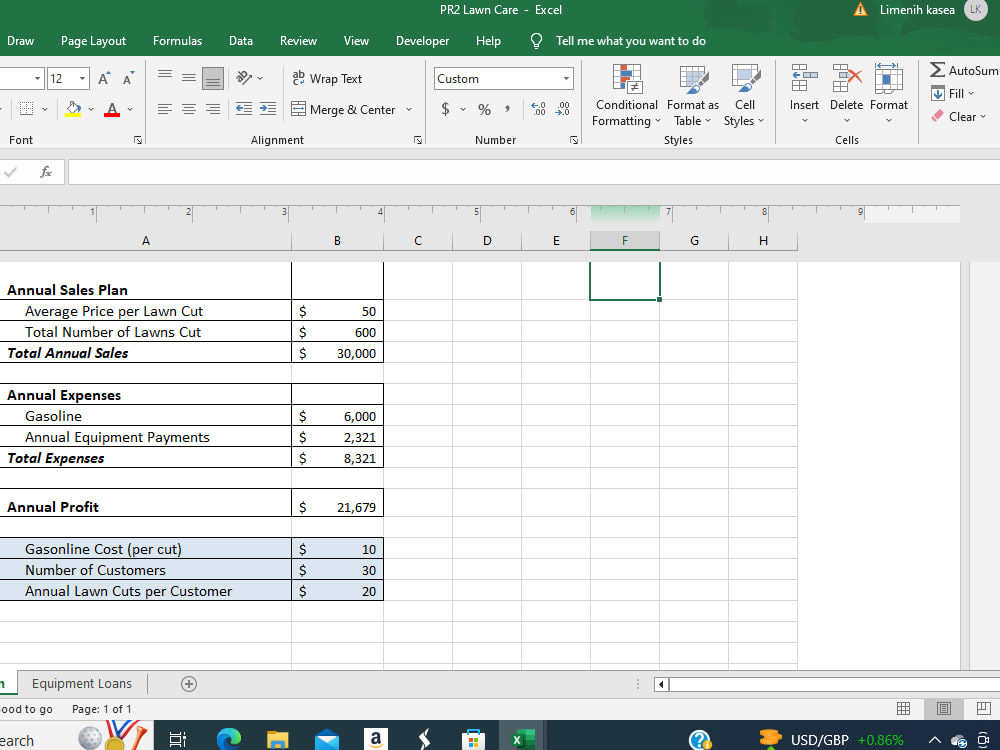Apply Comma Style format
This screenshot has height=750, width=1000.
tap(507, 109)
